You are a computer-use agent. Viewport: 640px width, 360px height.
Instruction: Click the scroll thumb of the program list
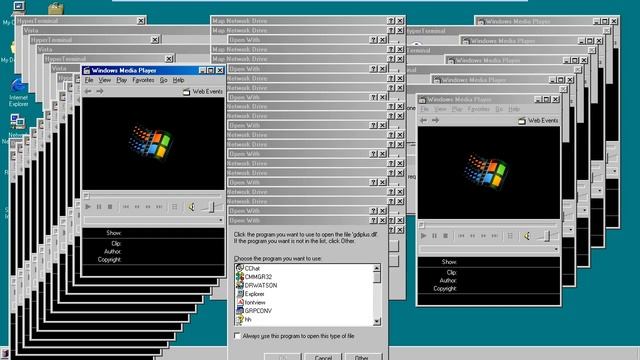tap(377, 278)
